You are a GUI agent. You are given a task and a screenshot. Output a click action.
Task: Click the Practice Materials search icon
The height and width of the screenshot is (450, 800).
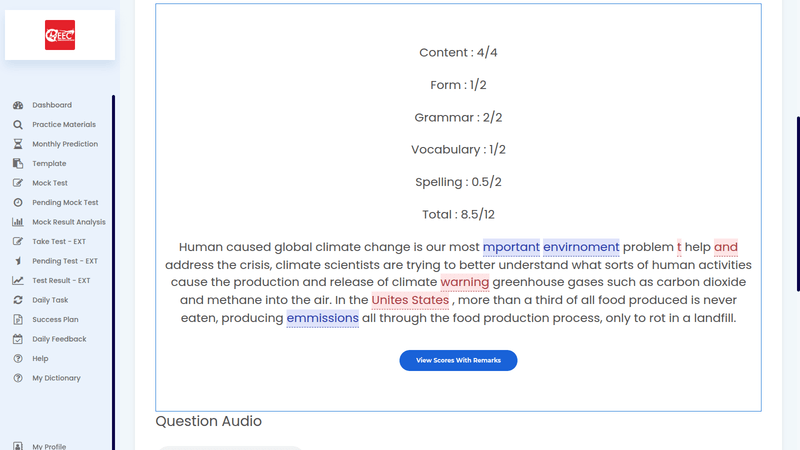point(18,124)
